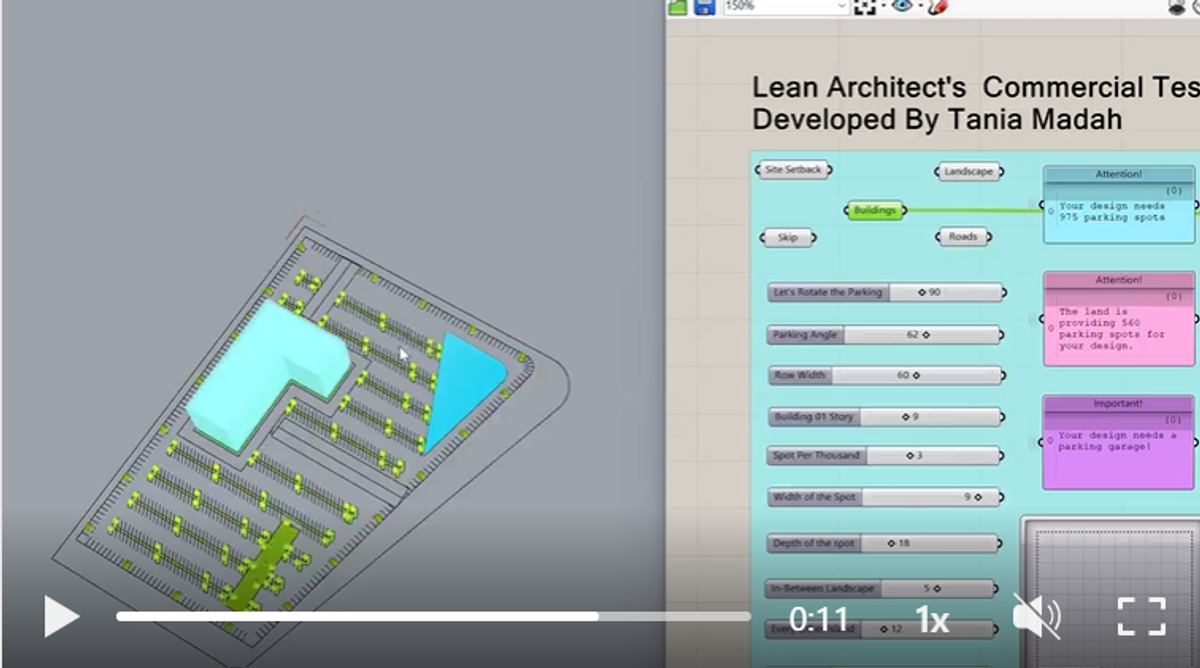The height and width of the screenshot is (668, 1200).
Task: Play the video
Action: (61, 616)
